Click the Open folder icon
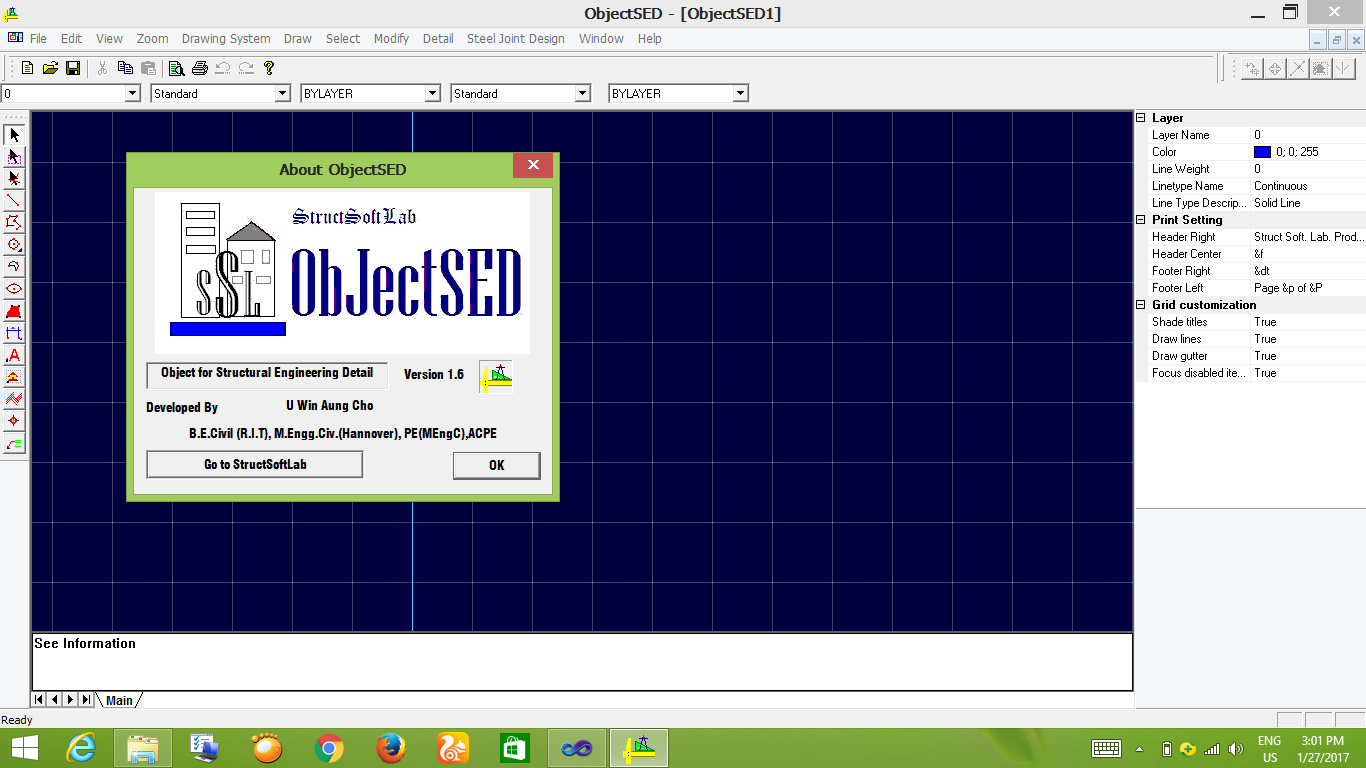This screenshot has width=1366, height=768. tap(50, 68)
